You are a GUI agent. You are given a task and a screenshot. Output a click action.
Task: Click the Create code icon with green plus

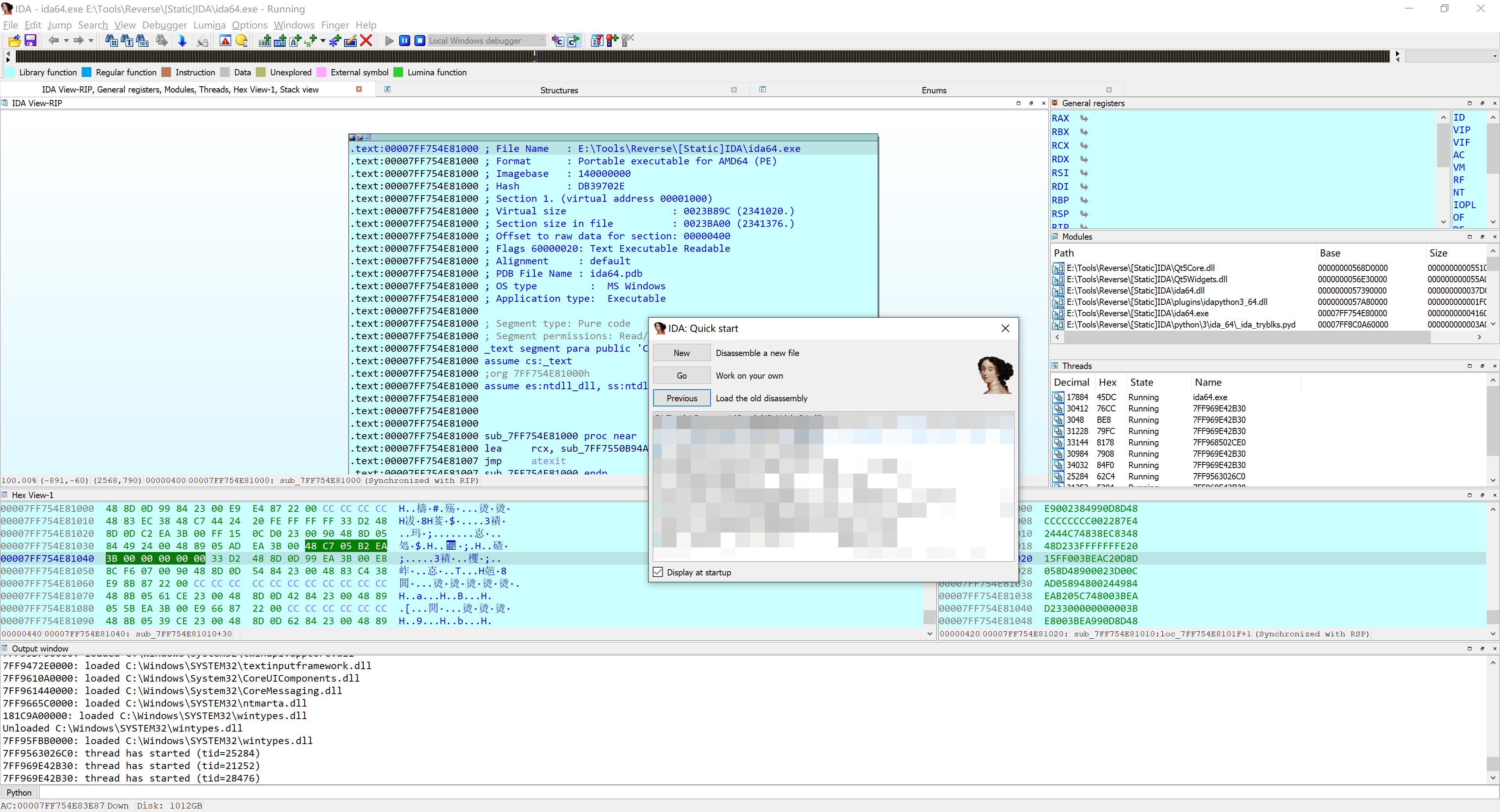pos(265,41)
